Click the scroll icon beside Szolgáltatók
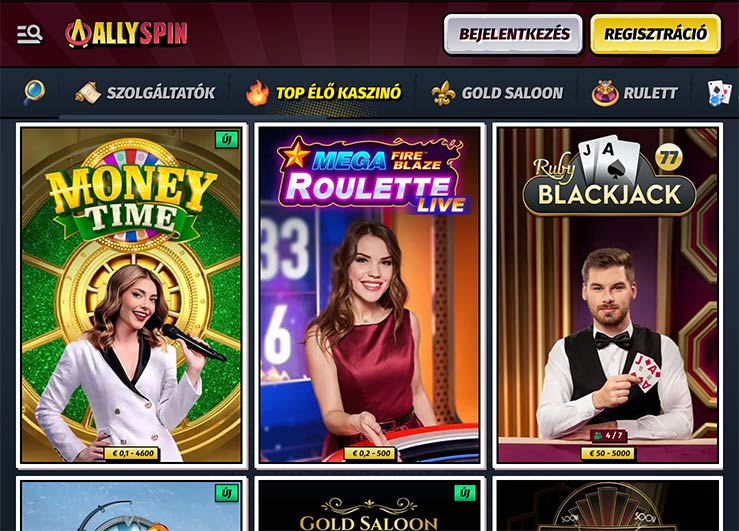This screenshot has height=531, width=739. coord(88,92)
